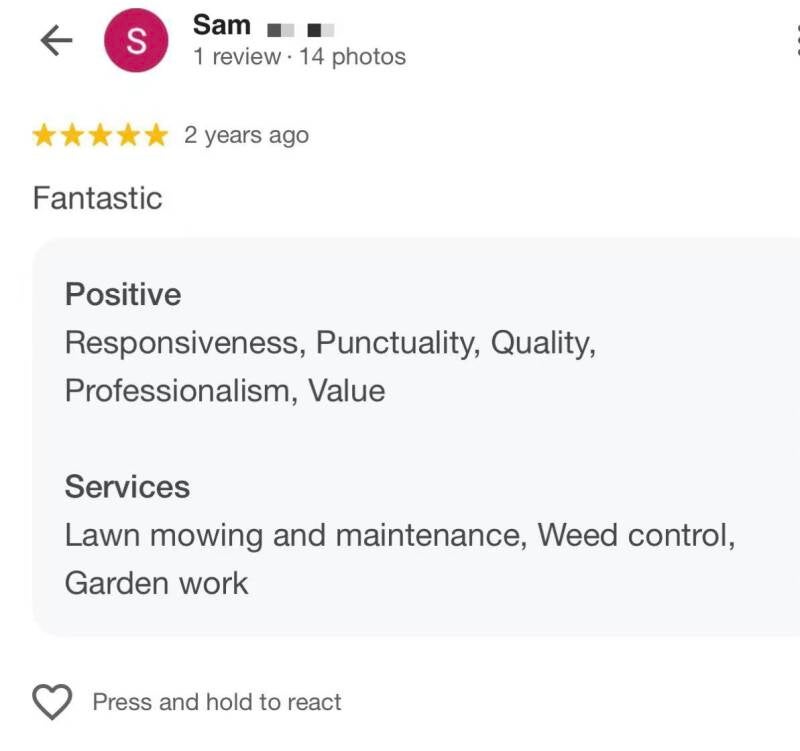800x751 pixels.
Task: Click the "2 years ago" timestamp
Action: 246,136
